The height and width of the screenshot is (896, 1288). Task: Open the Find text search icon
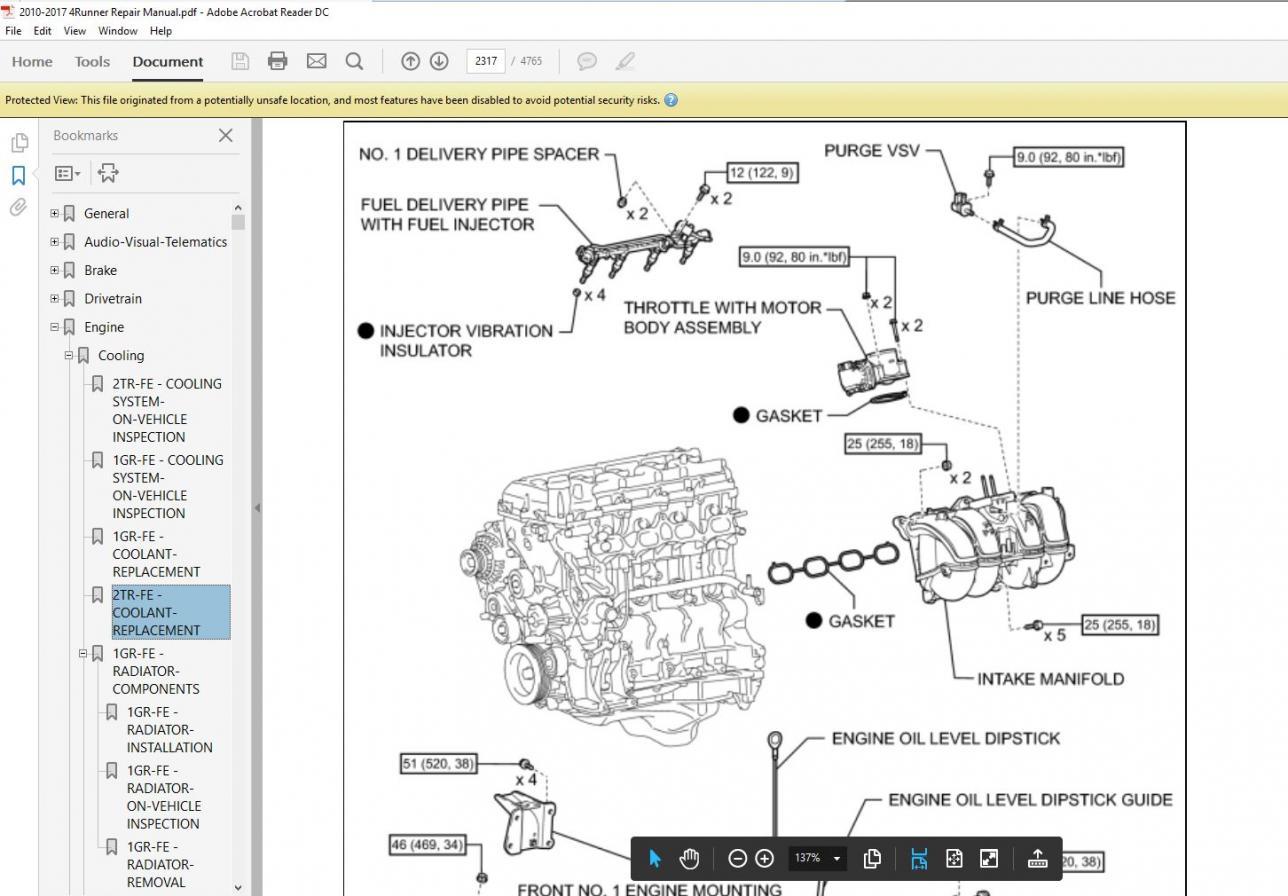[x=354, y=61]
